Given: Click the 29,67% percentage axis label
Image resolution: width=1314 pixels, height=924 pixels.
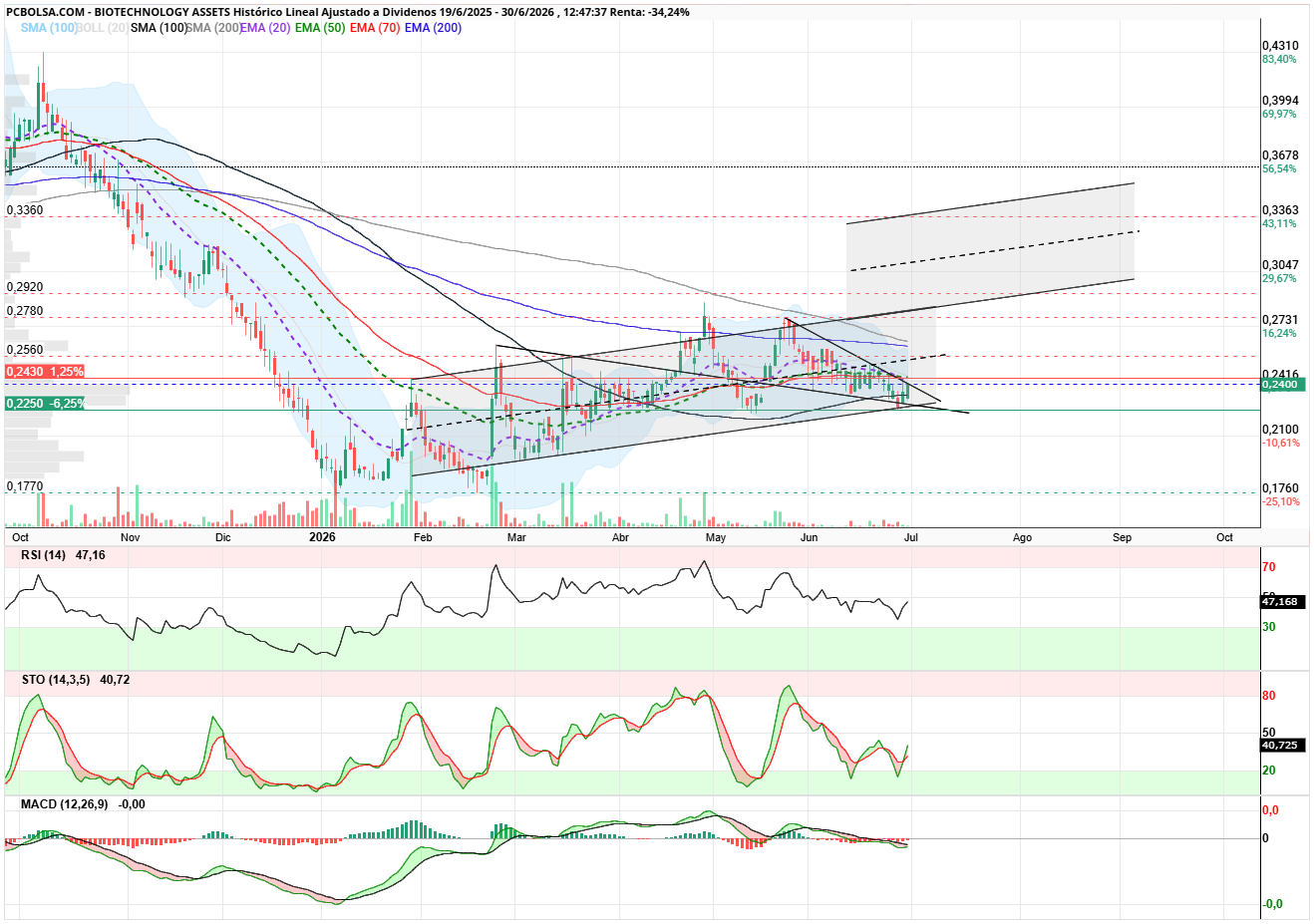Looking at the screenshot, I should [x=1279, y=279].
